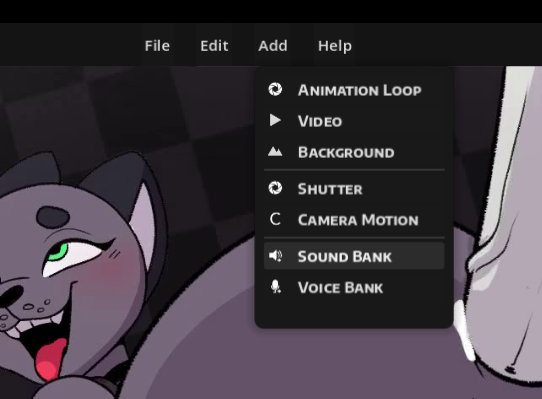Click the Animation Loop aperture icon
This screenshot has height=399, width=542.
[x=275, y=89]
